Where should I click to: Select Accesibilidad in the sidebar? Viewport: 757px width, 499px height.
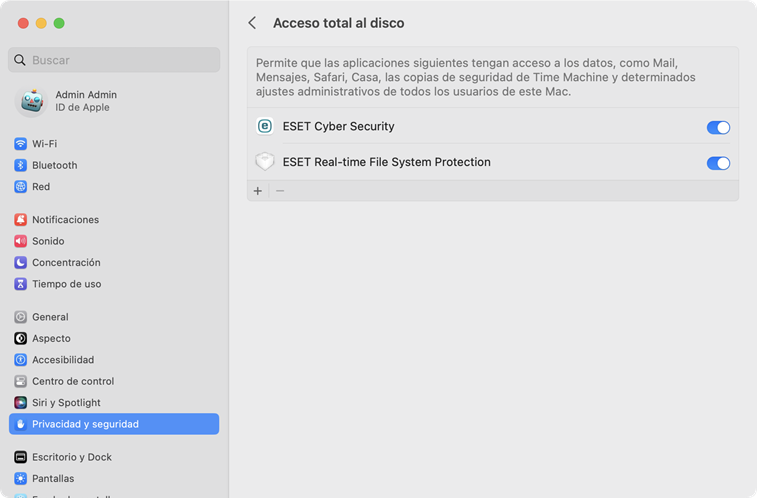tap(62, 360)
